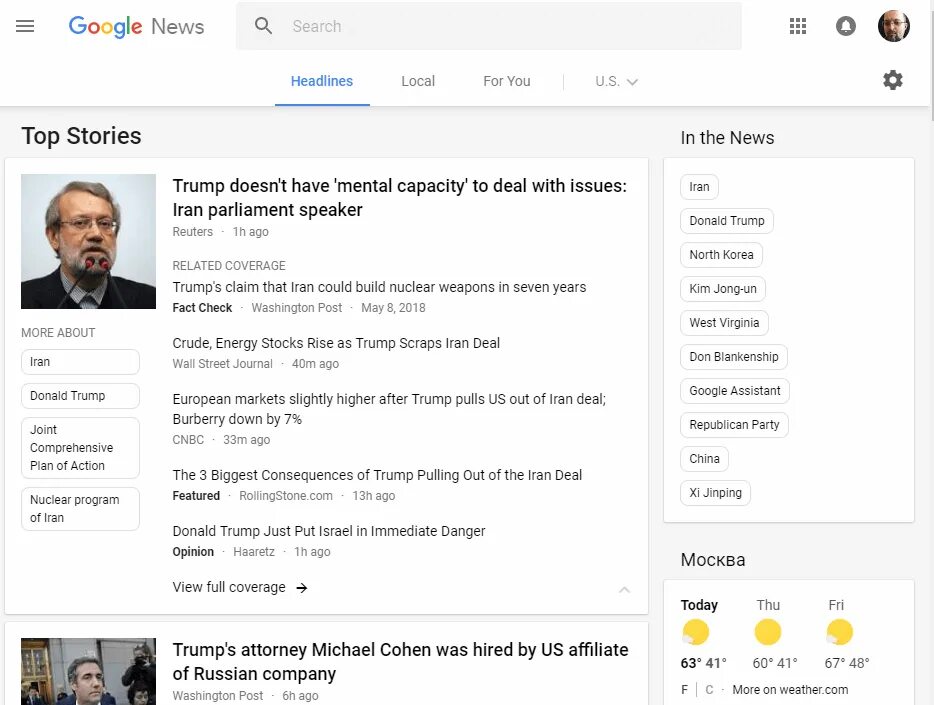934x705 pixels.
Task: Open the notifications bell
Action: (x=845, y=26)
